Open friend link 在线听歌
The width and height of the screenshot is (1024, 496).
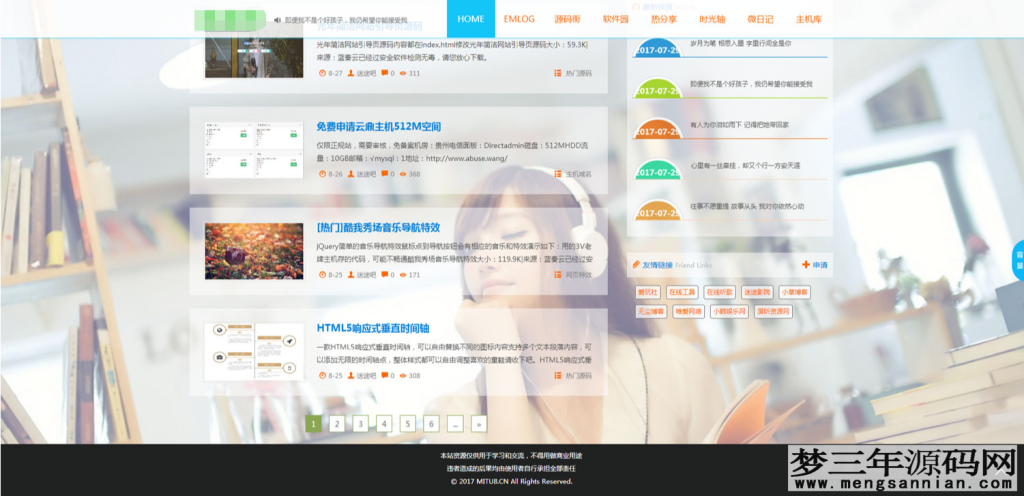tap(720, 292)
